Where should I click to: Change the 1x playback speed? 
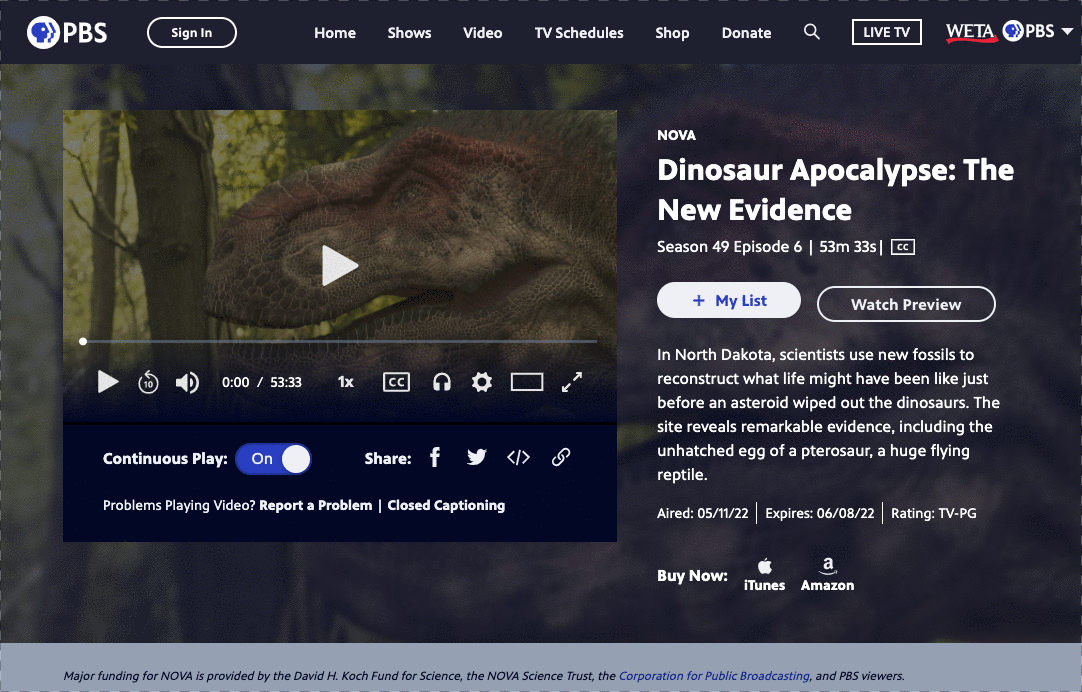(346, 382)
